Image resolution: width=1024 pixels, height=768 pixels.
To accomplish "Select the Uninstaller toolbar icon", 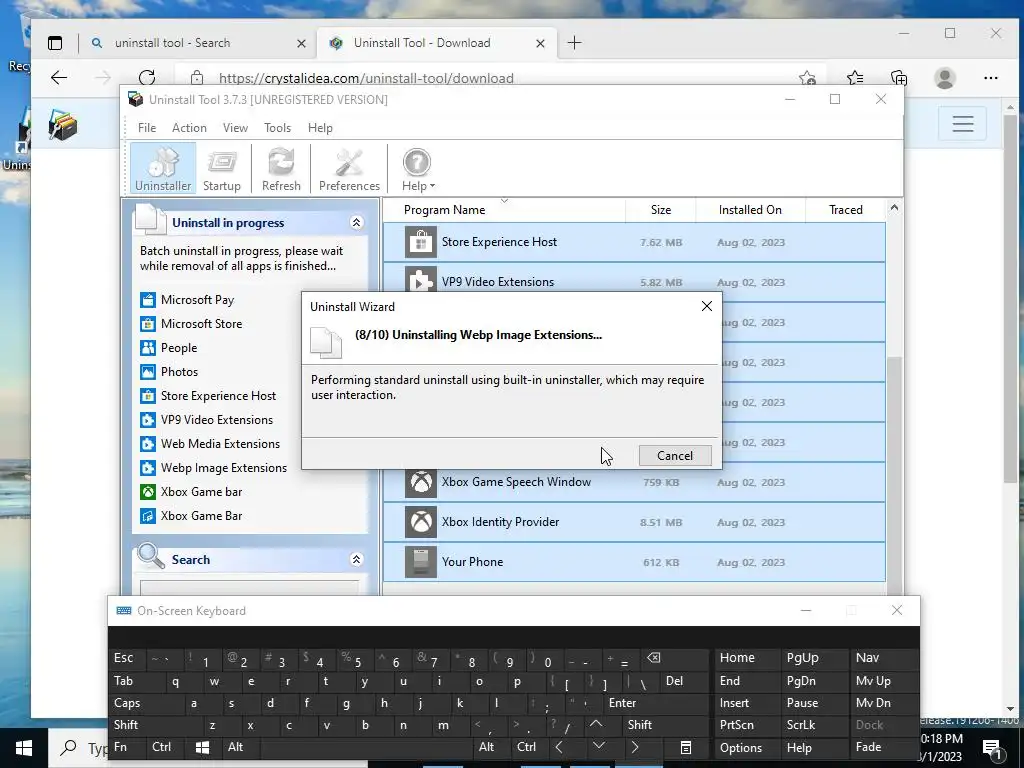I will coord(163,168).
